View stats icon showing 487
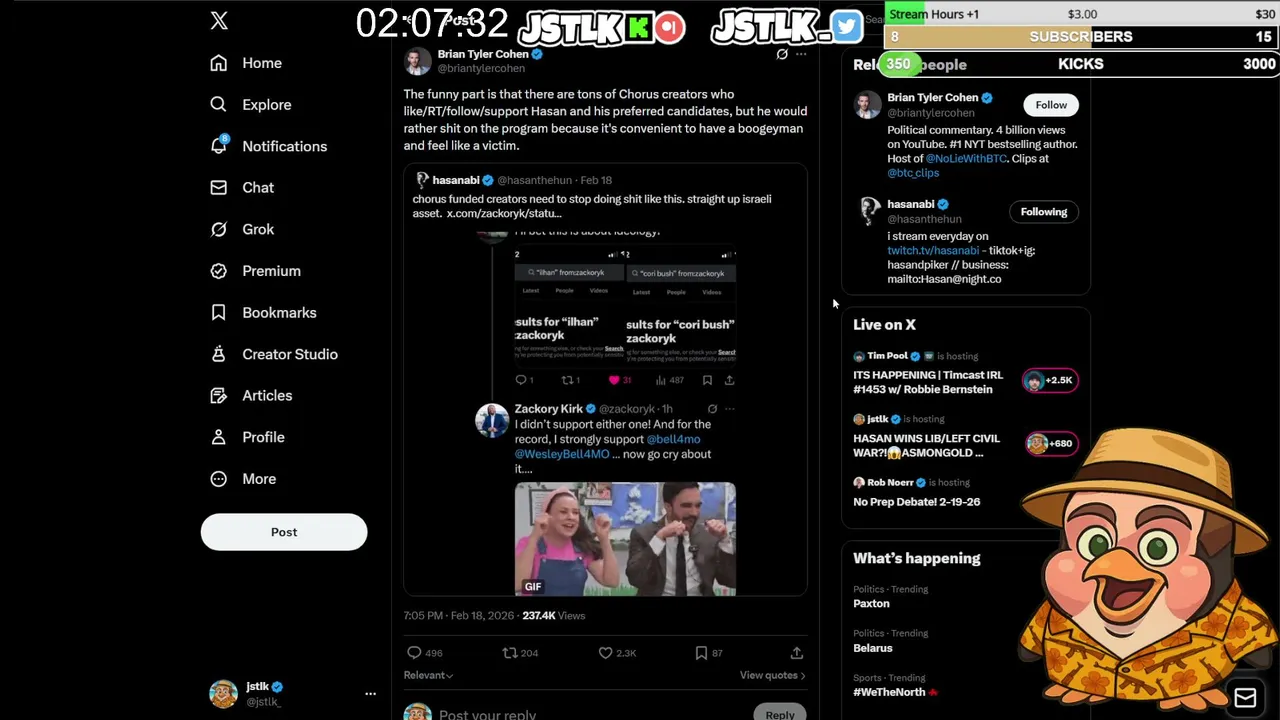 click(x=661, y=380)
